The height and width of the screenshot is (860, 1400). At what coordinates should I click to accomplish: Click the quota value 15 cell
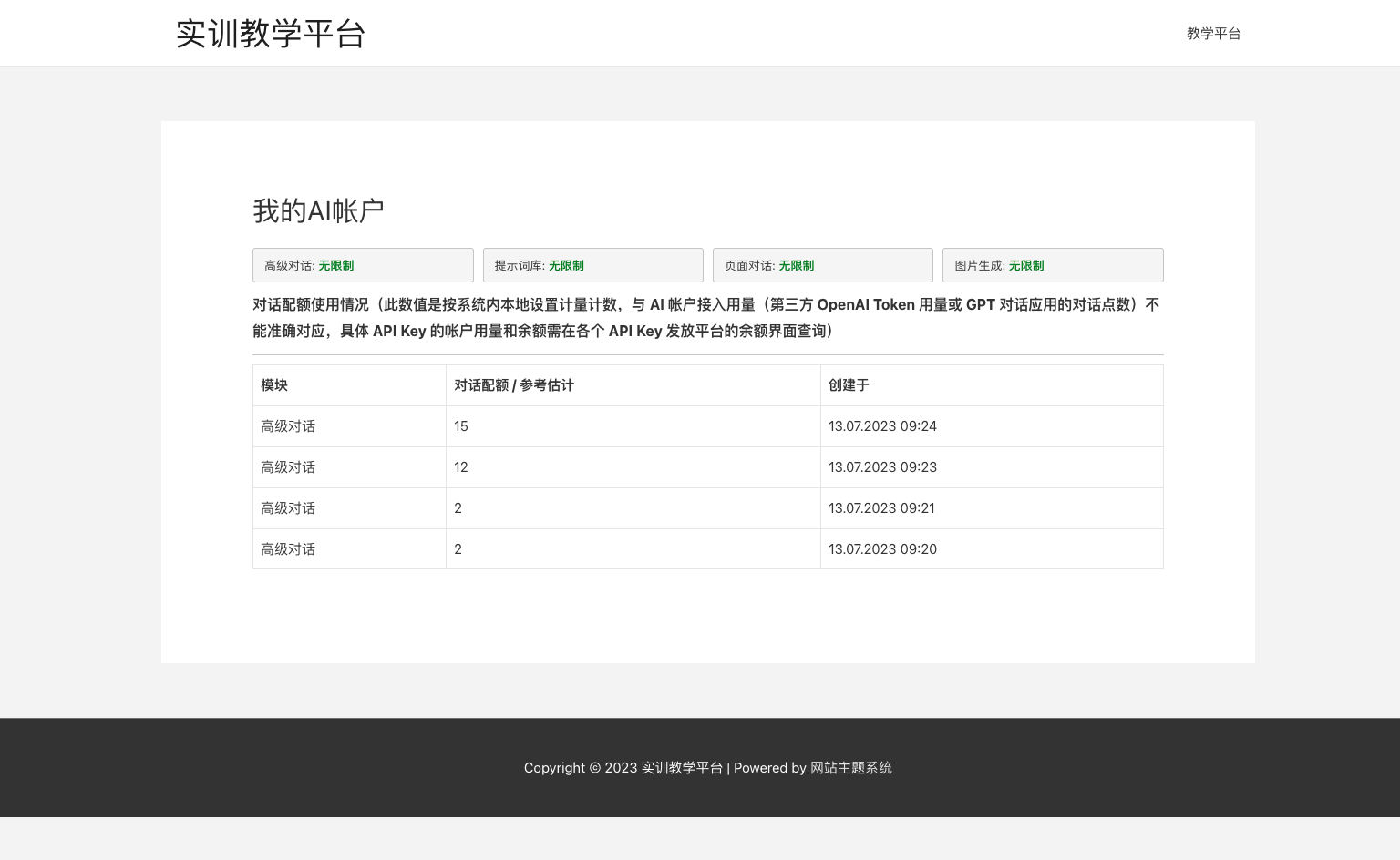click(x=461, y=426)
